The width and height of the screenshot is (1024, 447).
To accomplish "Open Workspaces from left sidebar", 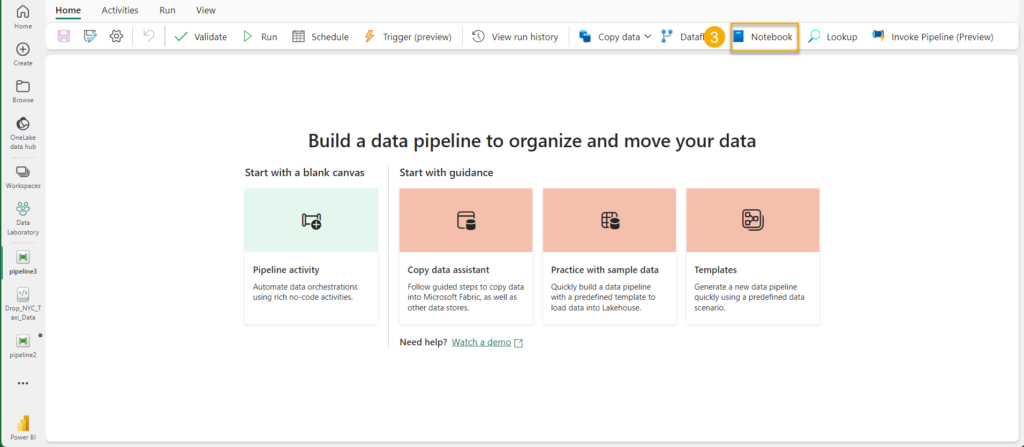I will (23, 177).
